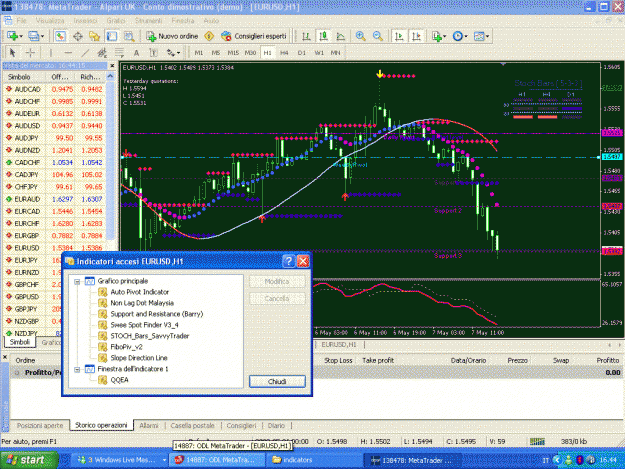The image size is (625, 469).
Task: Open the chart templates icon
Action: 479,36
